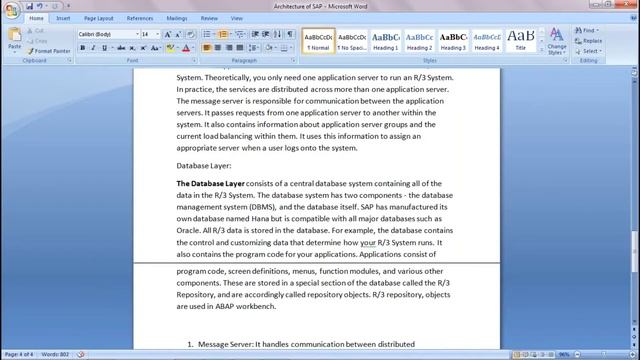This screenshot has height=360, width=640.
Task: Apply the No Spacing style
Action: (x=351, y=41)
